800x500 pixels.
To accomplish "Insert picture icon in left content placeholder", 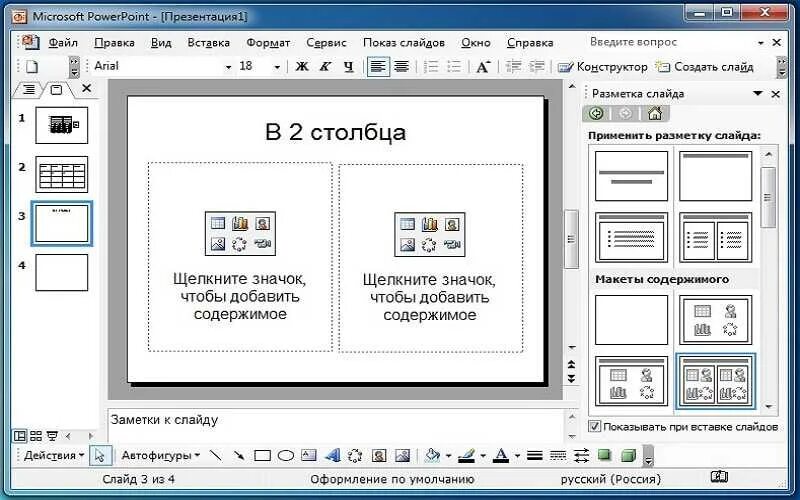I will tap(218, 244).
